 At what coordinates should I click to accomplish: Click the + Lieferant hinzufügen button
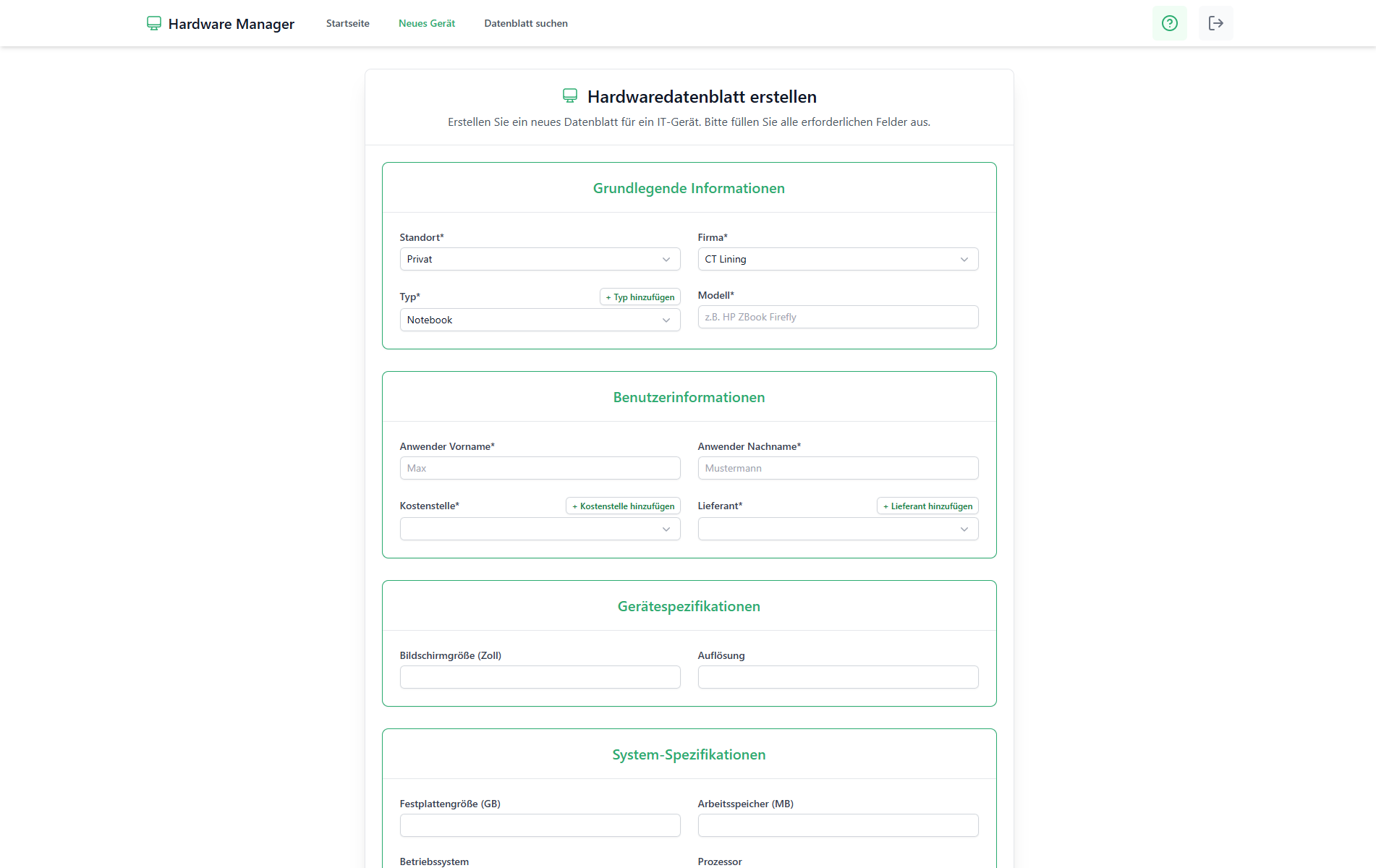(x=927, y=506)
